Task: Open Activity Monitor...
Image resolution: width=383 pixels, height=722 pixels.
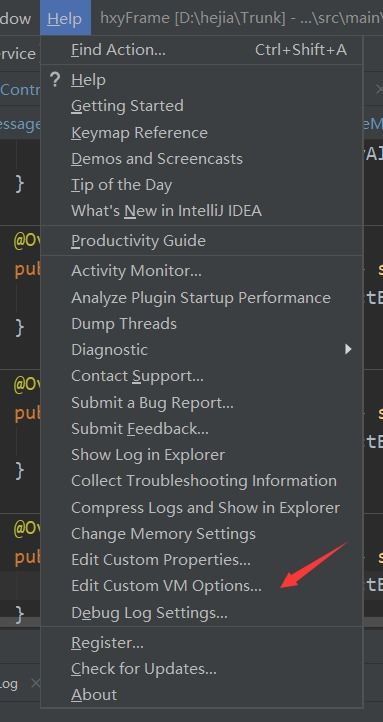Action: click(x=137, y=271)
